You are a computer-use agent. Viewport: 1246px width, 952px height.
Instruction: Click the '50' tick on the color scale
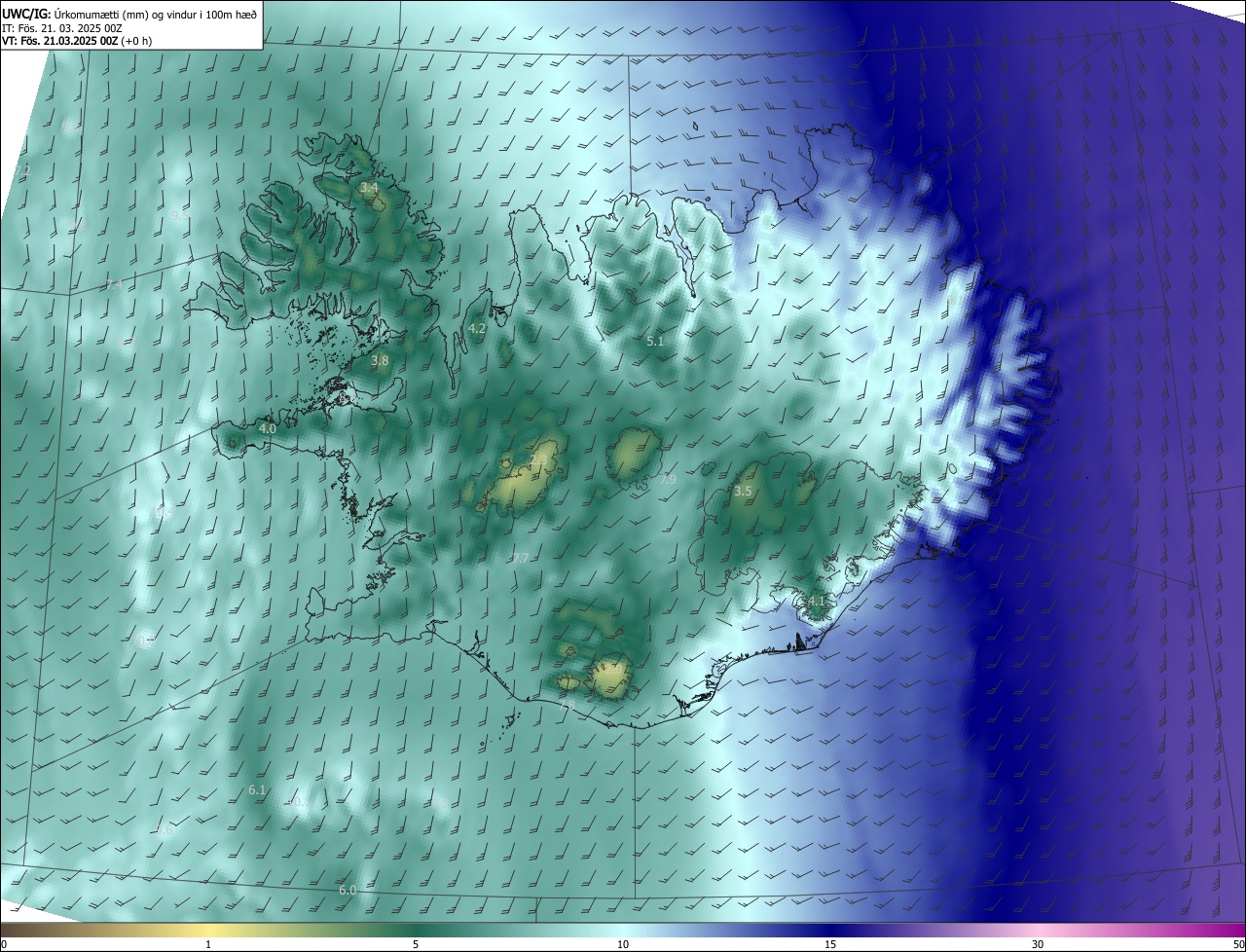pos(1238,944)
